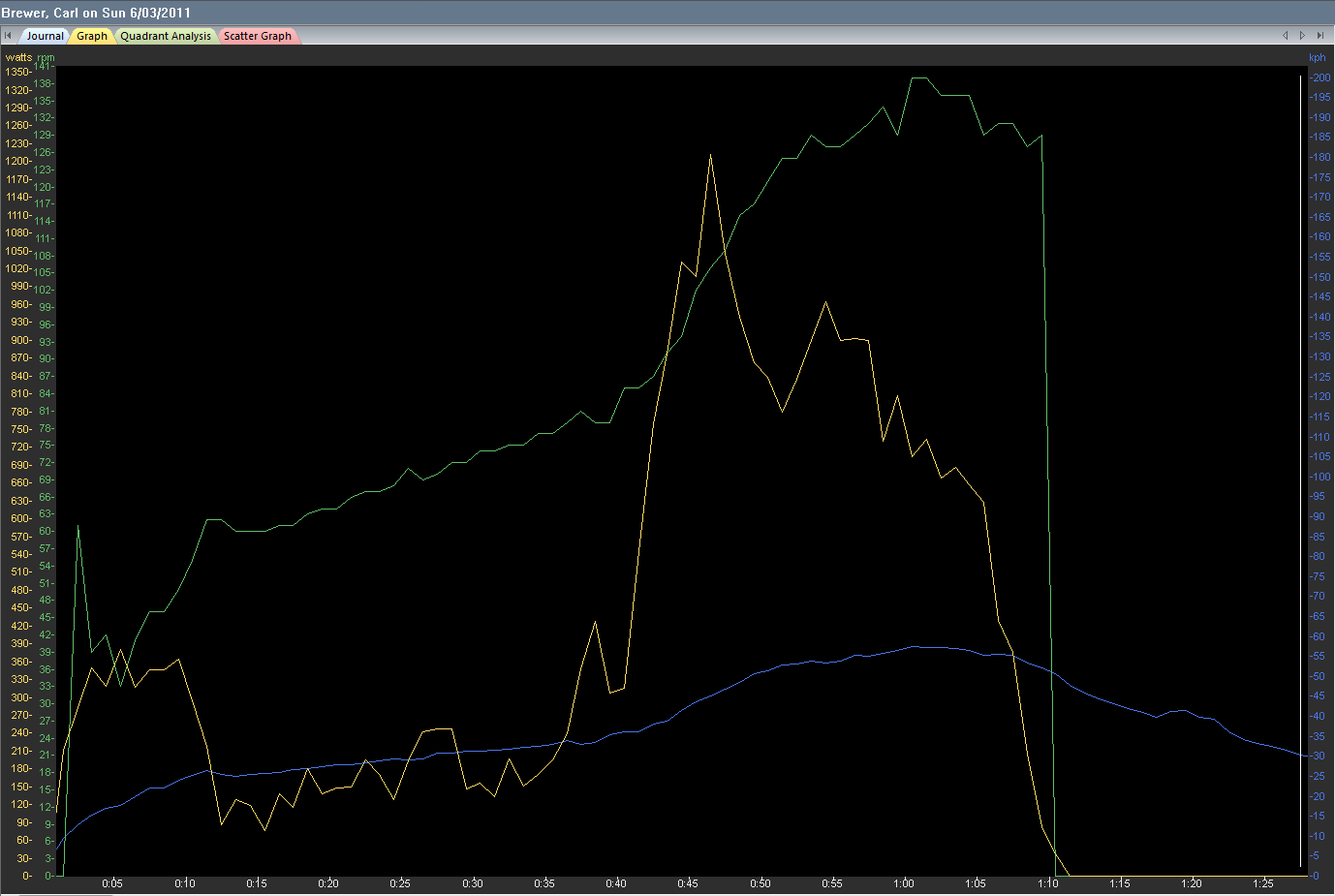Click the 0:20 time axis label
The height and width of the screenshot is (896, 1335).
(328, 883)
